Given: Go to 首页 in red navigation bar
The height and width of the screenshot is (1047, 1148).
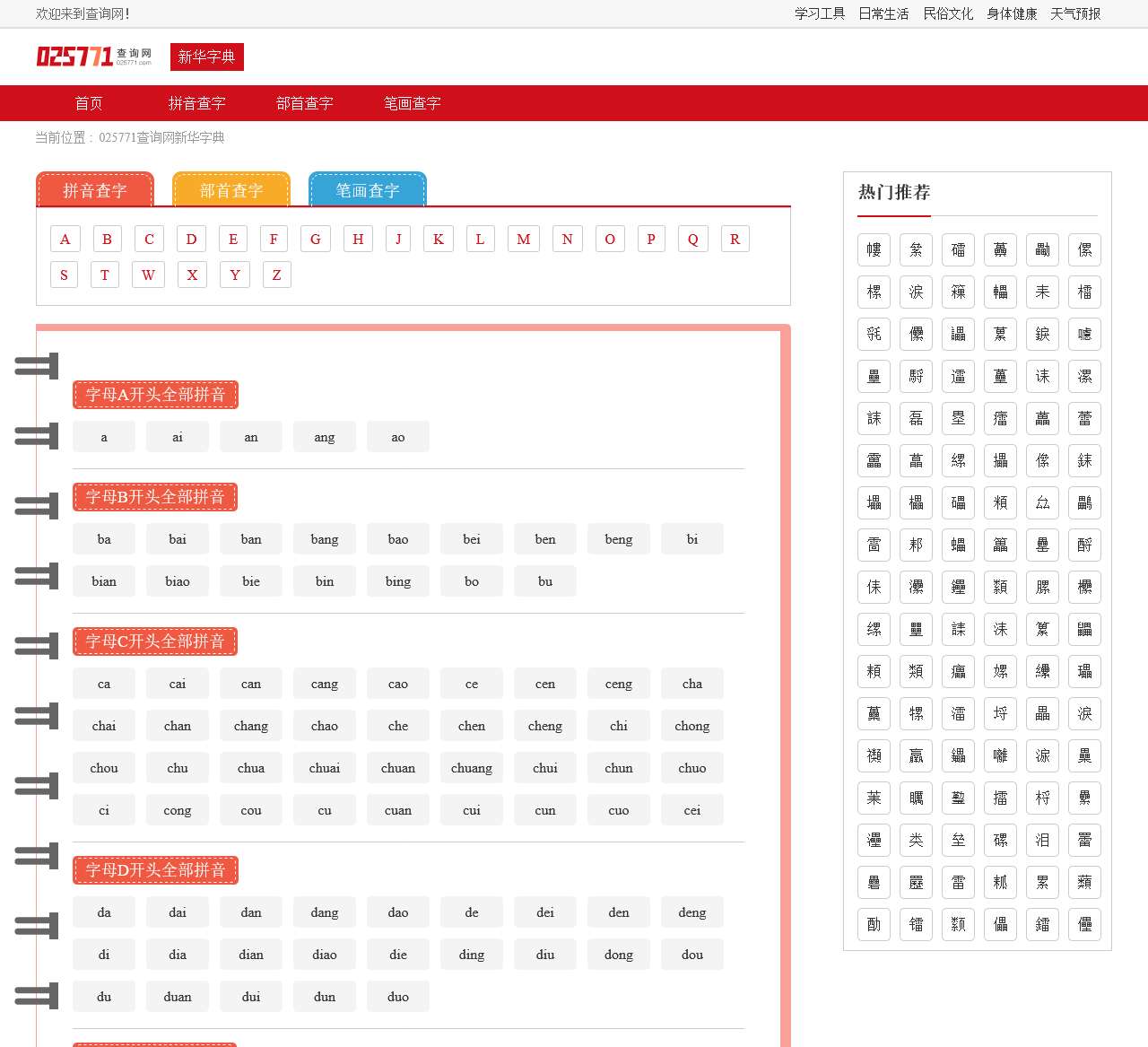Looking at the screenshot, I should click(88, 103).
